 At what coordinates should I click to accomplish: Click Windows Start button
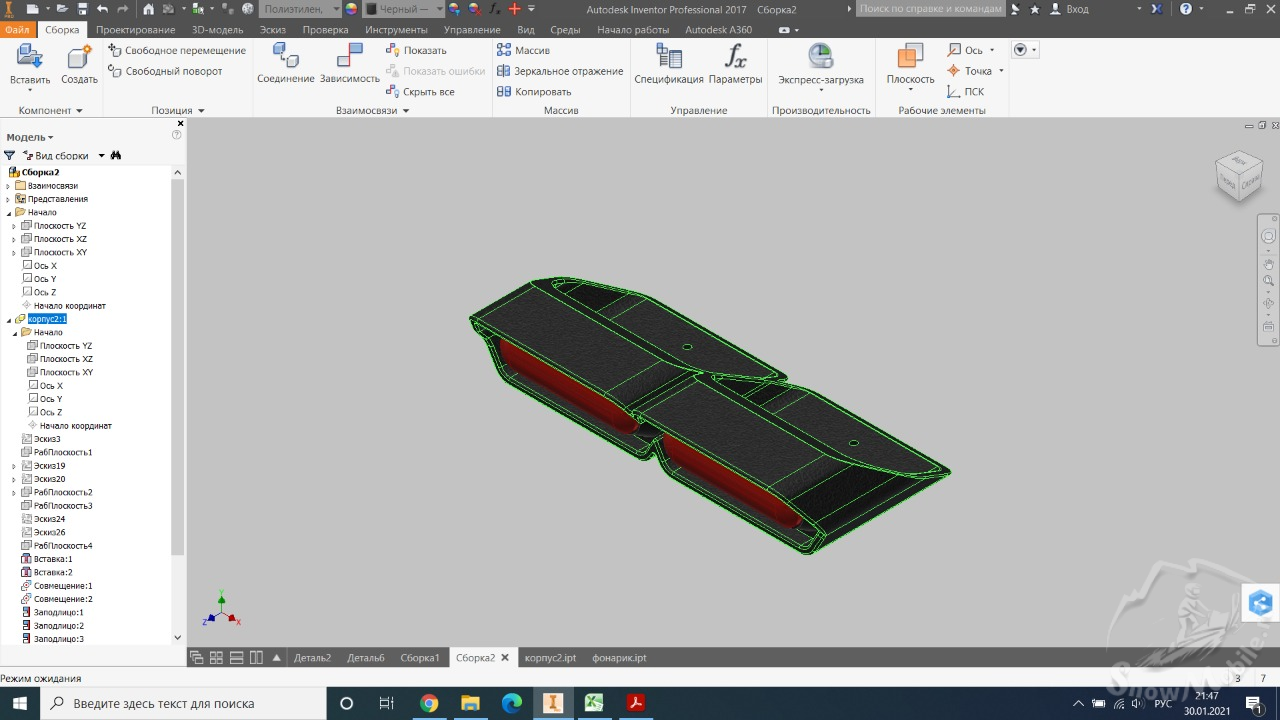(x=20, y=703)
